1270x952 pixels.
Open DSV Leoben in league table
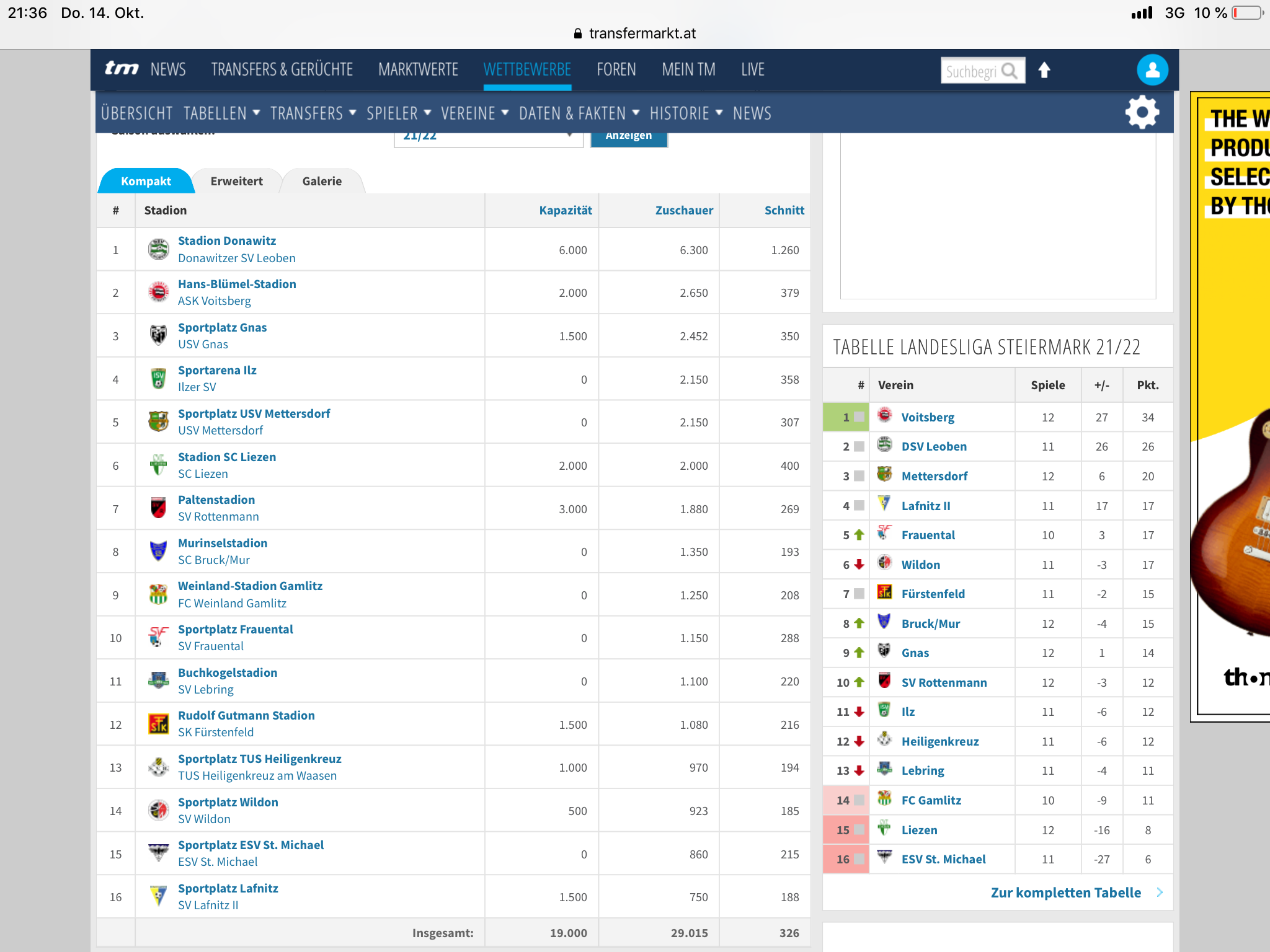(x=934, y=446)
